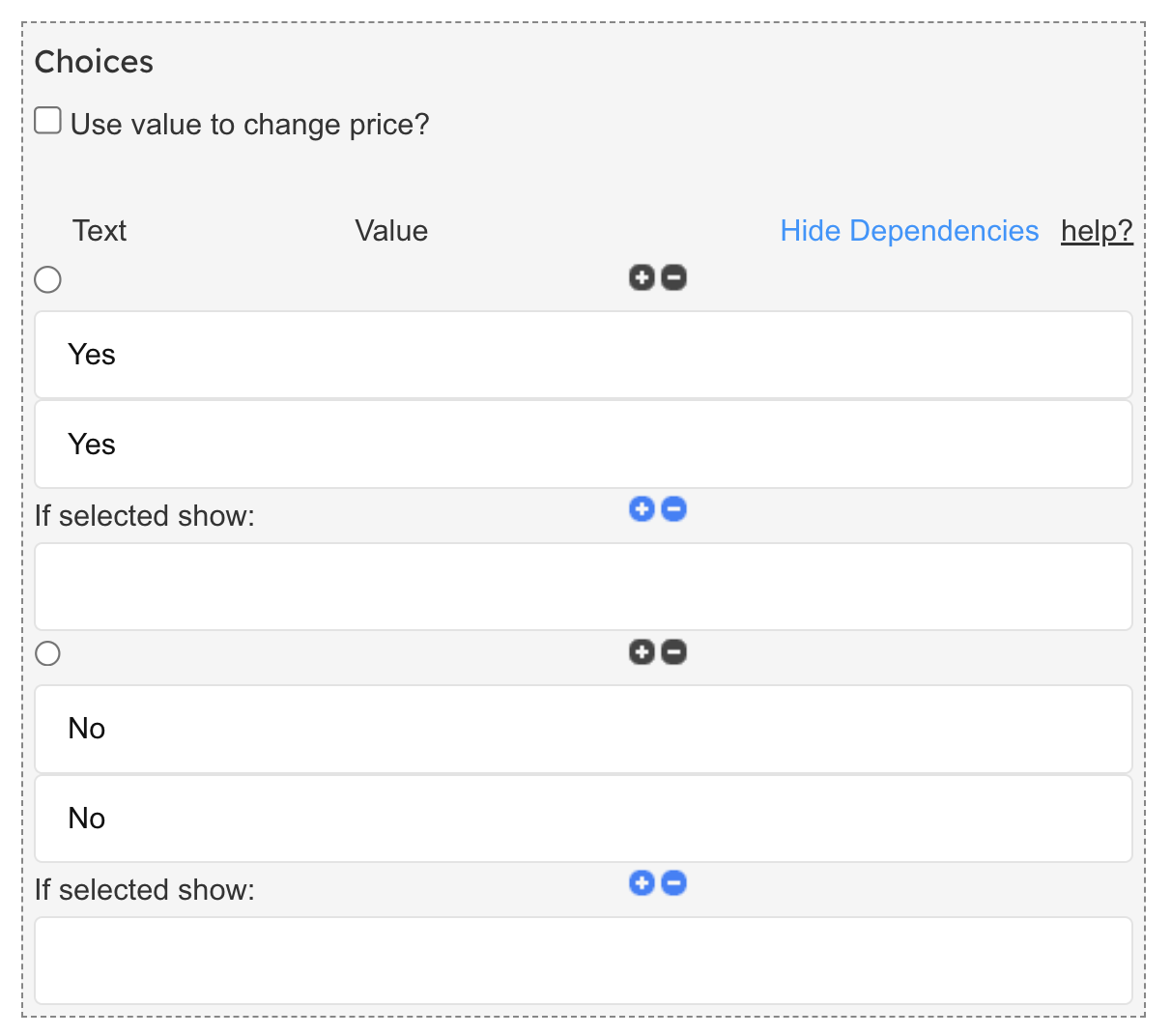This screenshot has height=1036, width=1171.
Task: Focus the lower Yes value input field
Action: pos(584,445)
